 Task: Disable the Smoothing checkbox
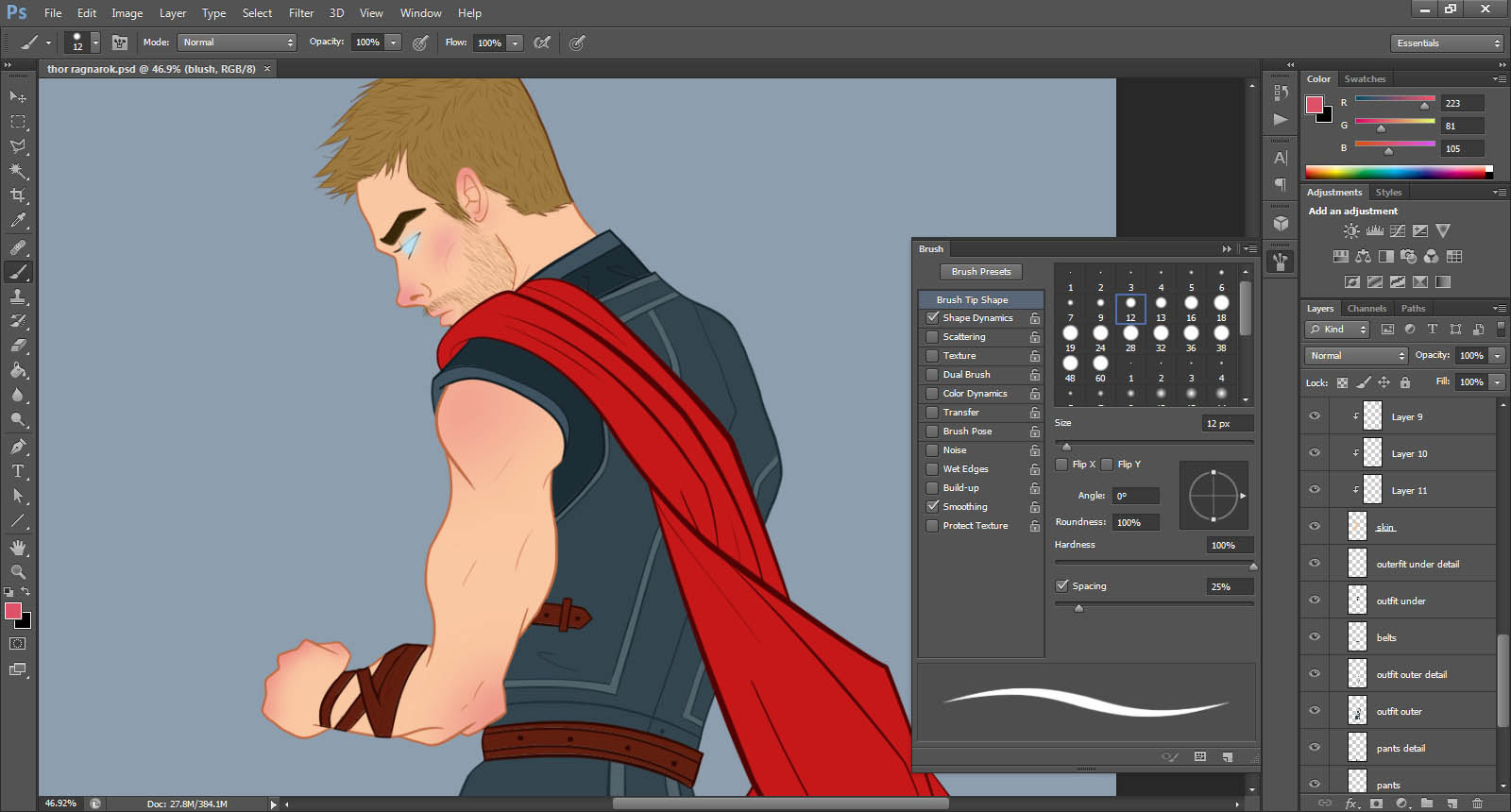[x=933, y=507]
